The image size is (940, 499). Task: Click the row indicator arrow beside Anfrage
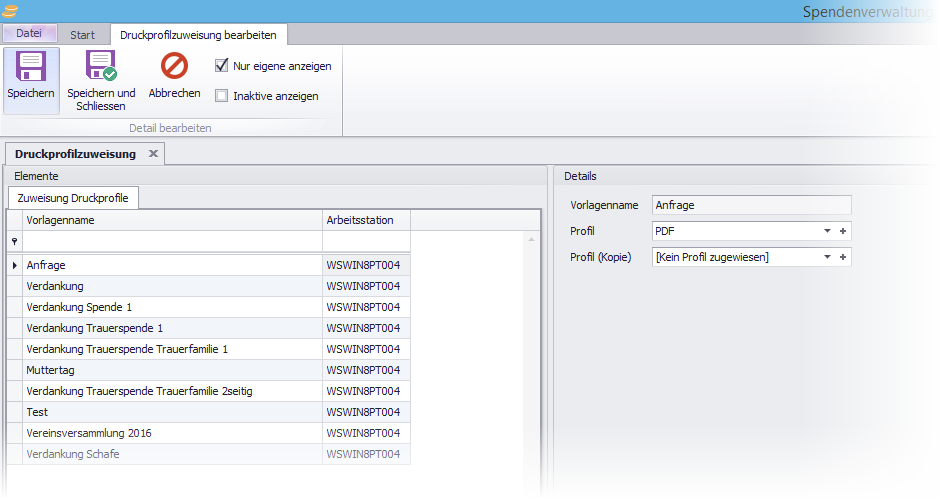click(14, 265)
